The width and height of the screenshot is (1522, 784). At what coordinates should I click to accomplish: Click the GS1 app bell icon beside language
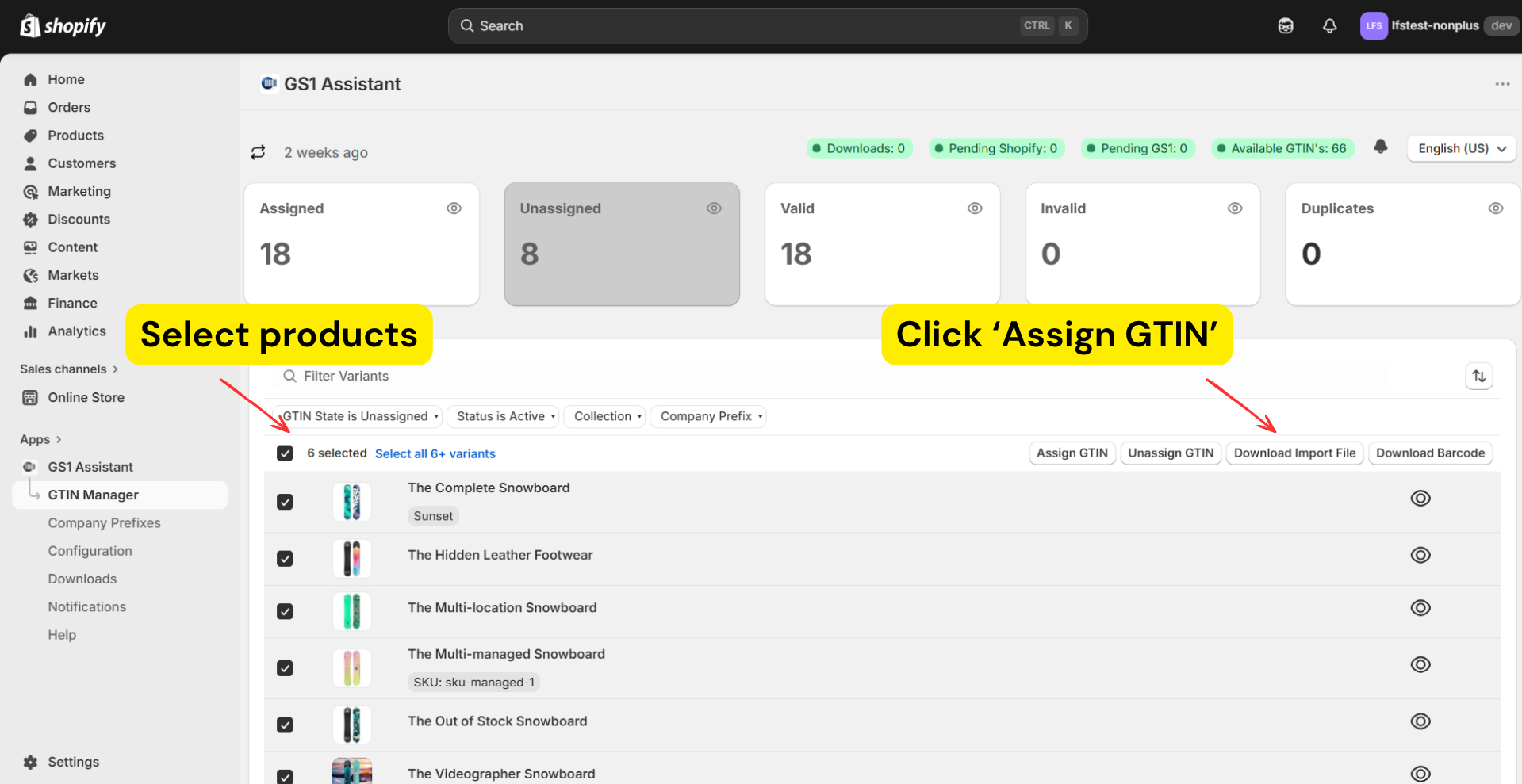point(1381,147)
